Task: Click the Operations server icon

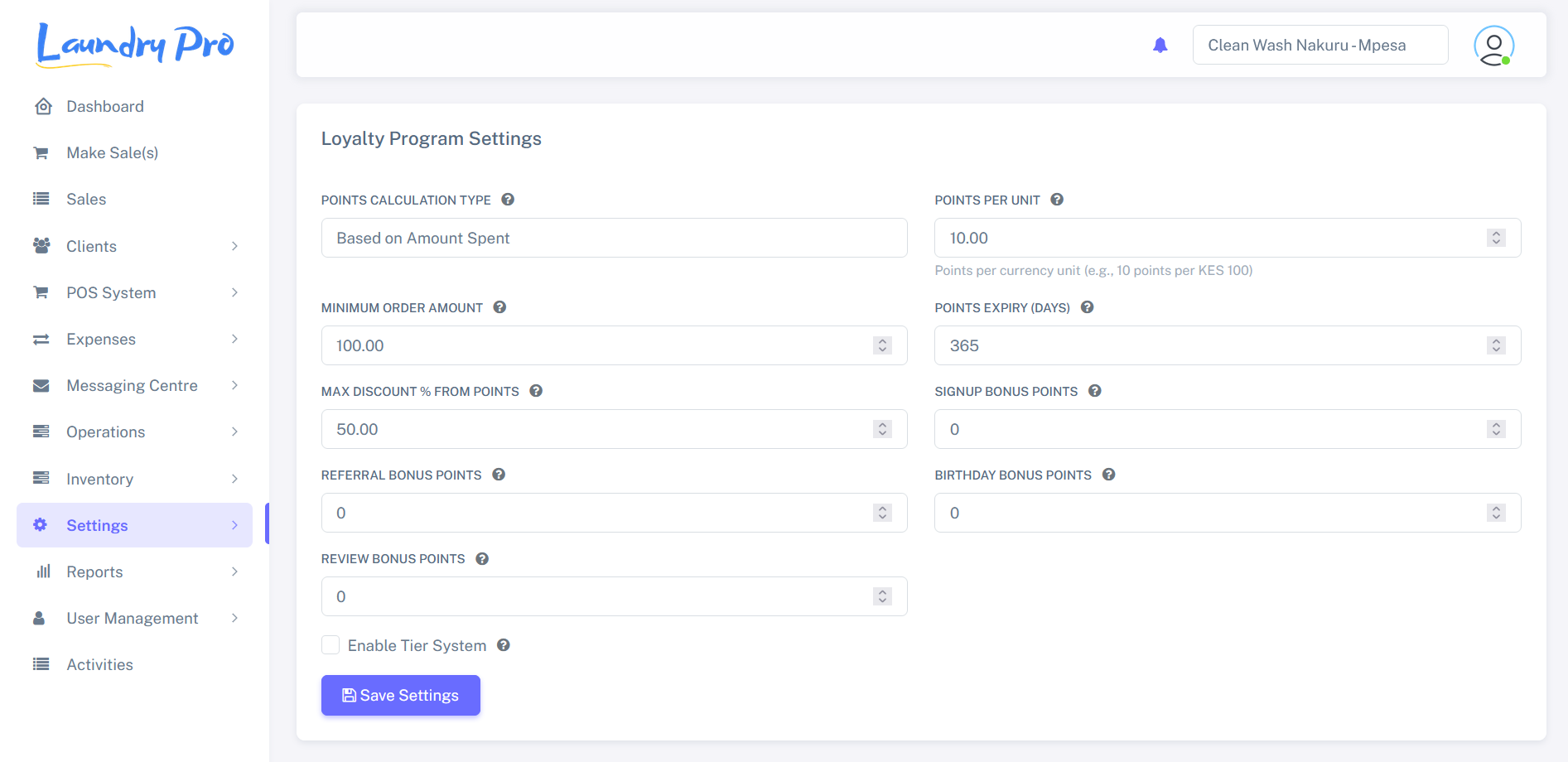Action: pyautogui.click(x=41, y=432)
